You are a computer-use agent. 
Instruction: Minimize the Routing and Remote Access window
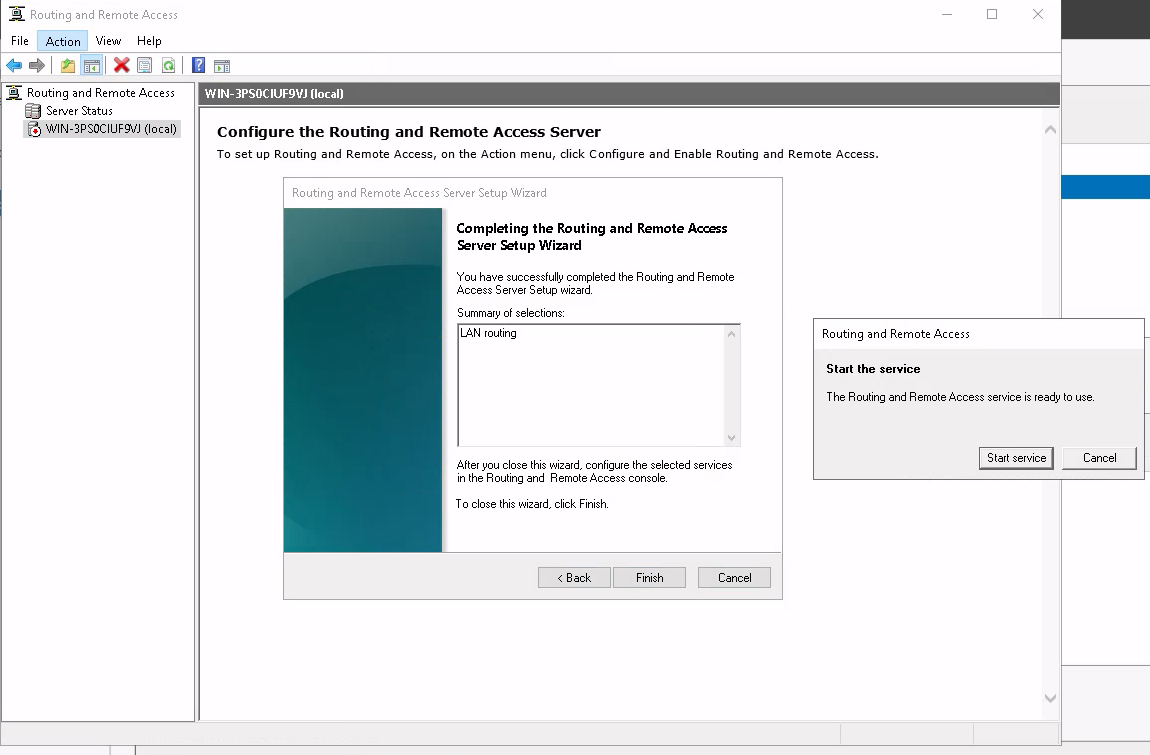click(947, 14)
